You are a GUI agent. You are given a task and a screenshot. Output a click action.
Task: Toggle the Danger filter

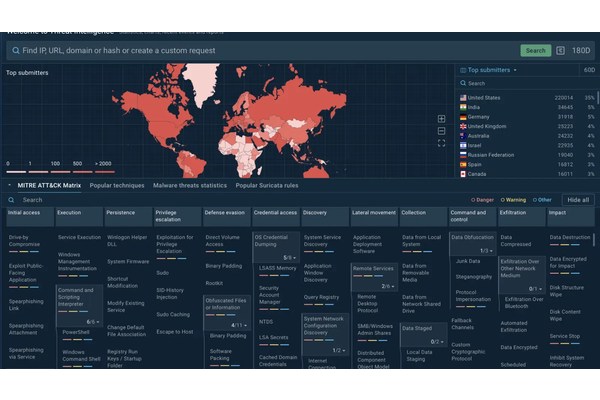coord(482,200)
